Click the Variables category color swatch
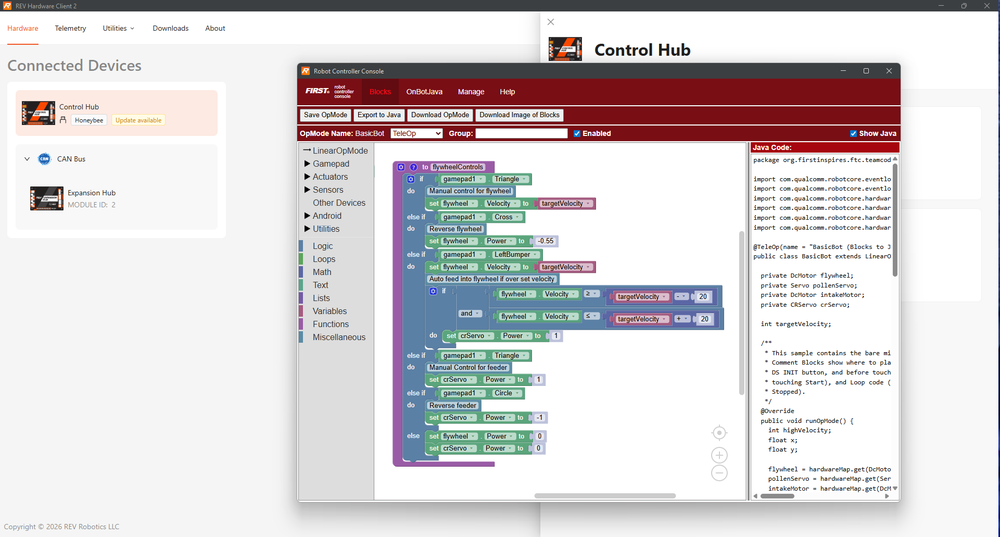This screenshot has width=1000, height=537. pyautogui.click(x=301, y=311)
